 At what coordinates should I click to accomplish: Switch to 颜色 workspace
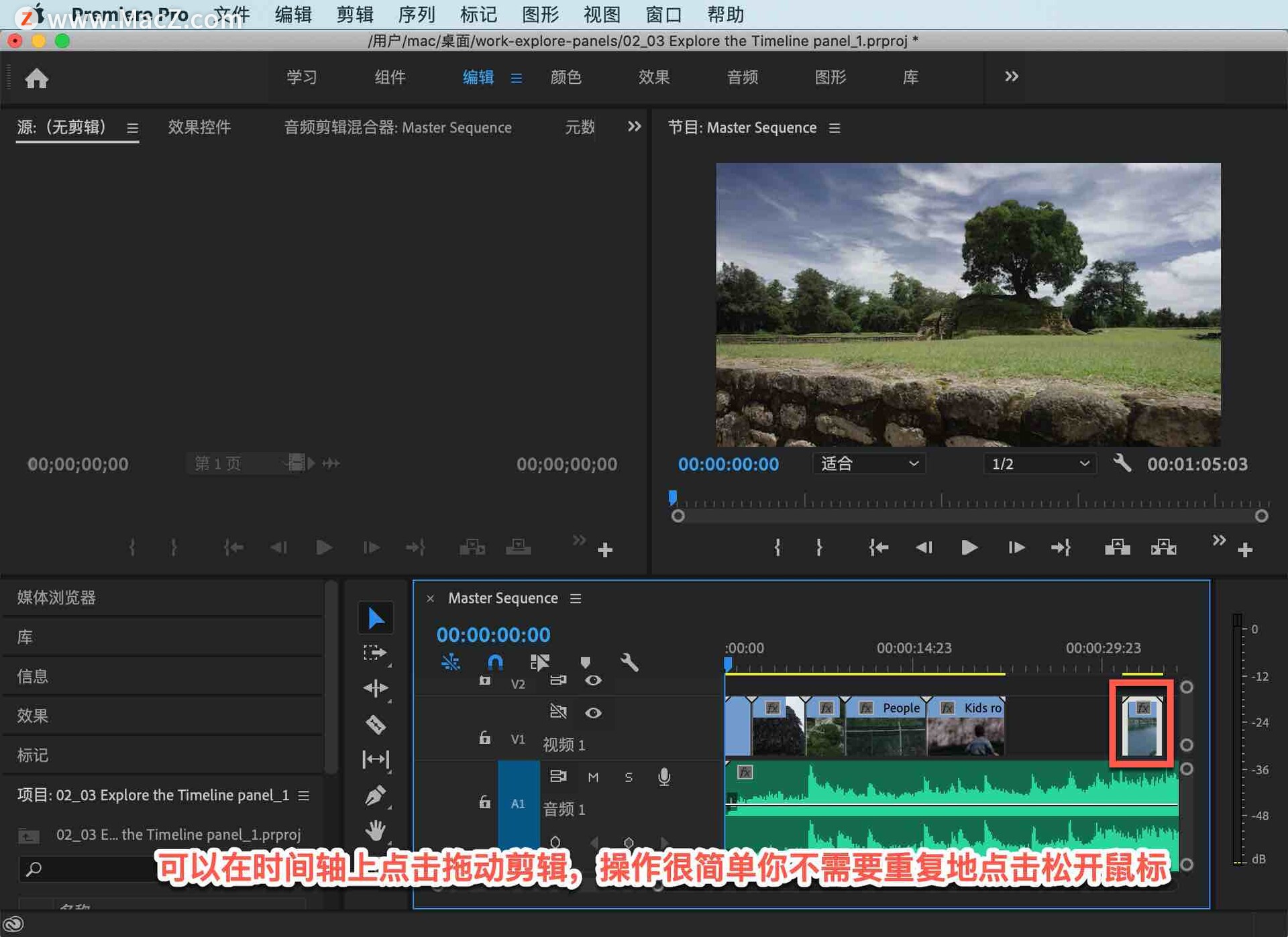click(x=566, y=77)
